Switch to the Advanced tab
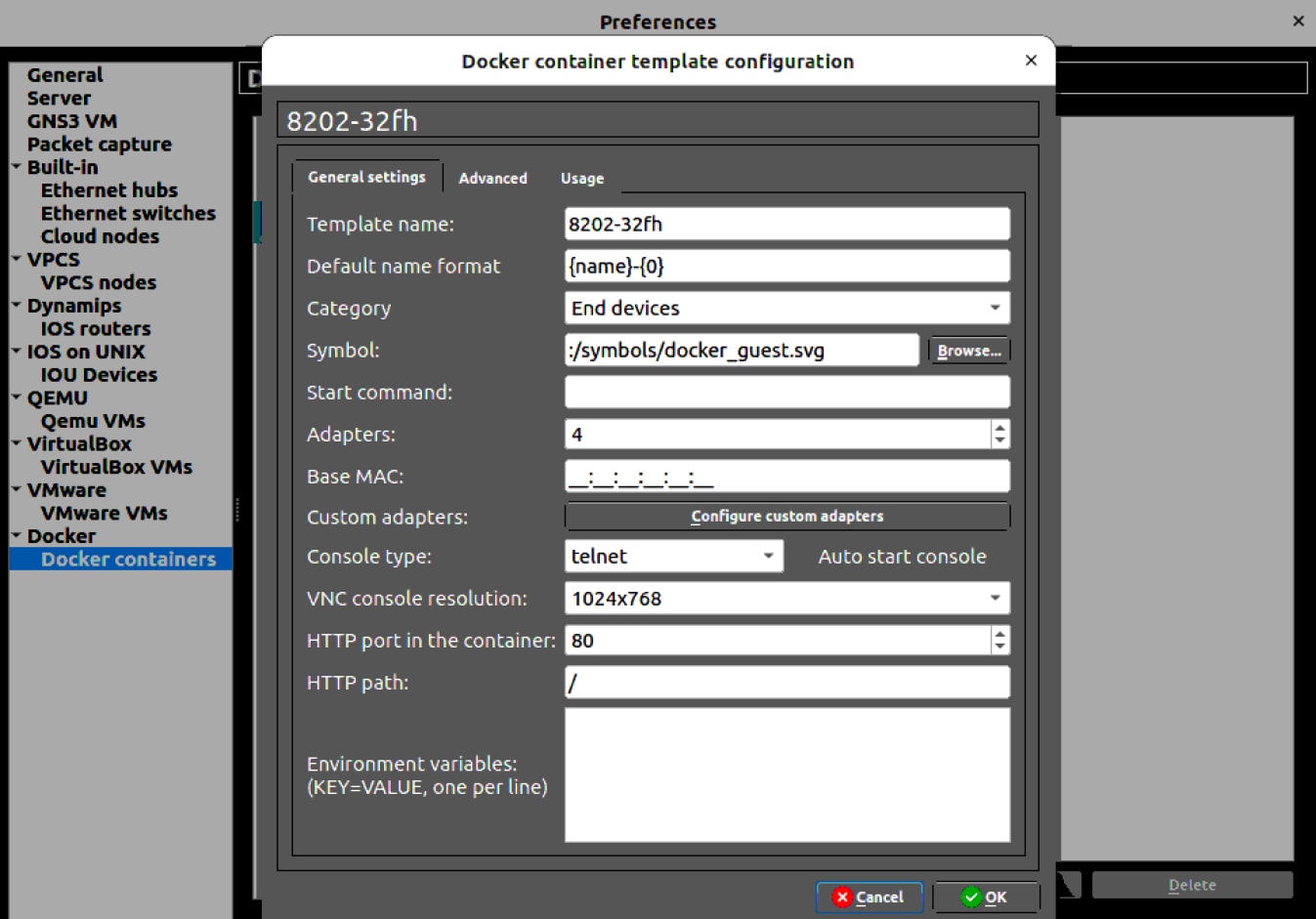 (492, 178)
